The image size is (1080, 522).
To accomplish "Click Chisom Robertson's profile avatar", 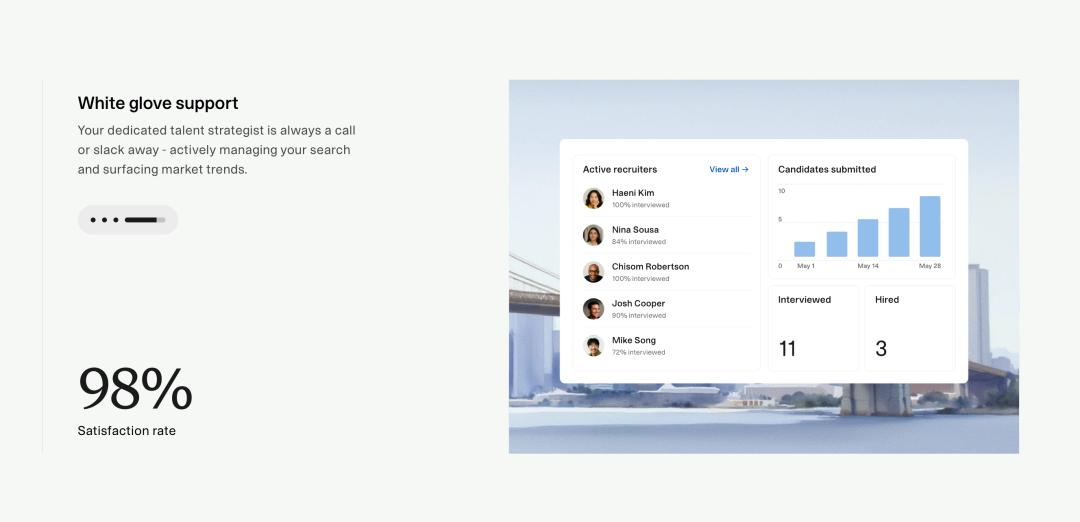I will pyautogui.click(x=593, y=272).
